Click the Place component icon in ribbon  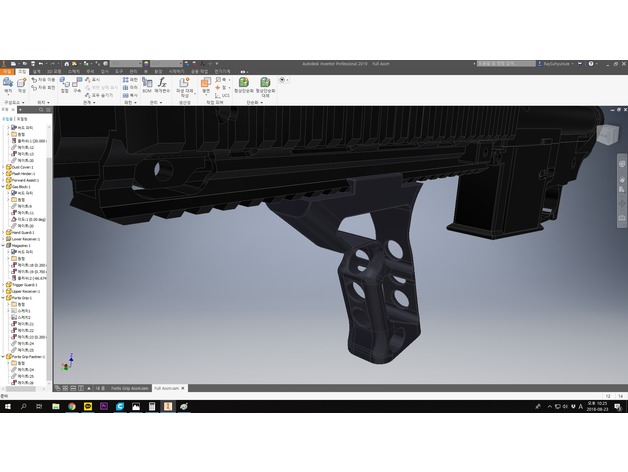[x=8, y=83]
